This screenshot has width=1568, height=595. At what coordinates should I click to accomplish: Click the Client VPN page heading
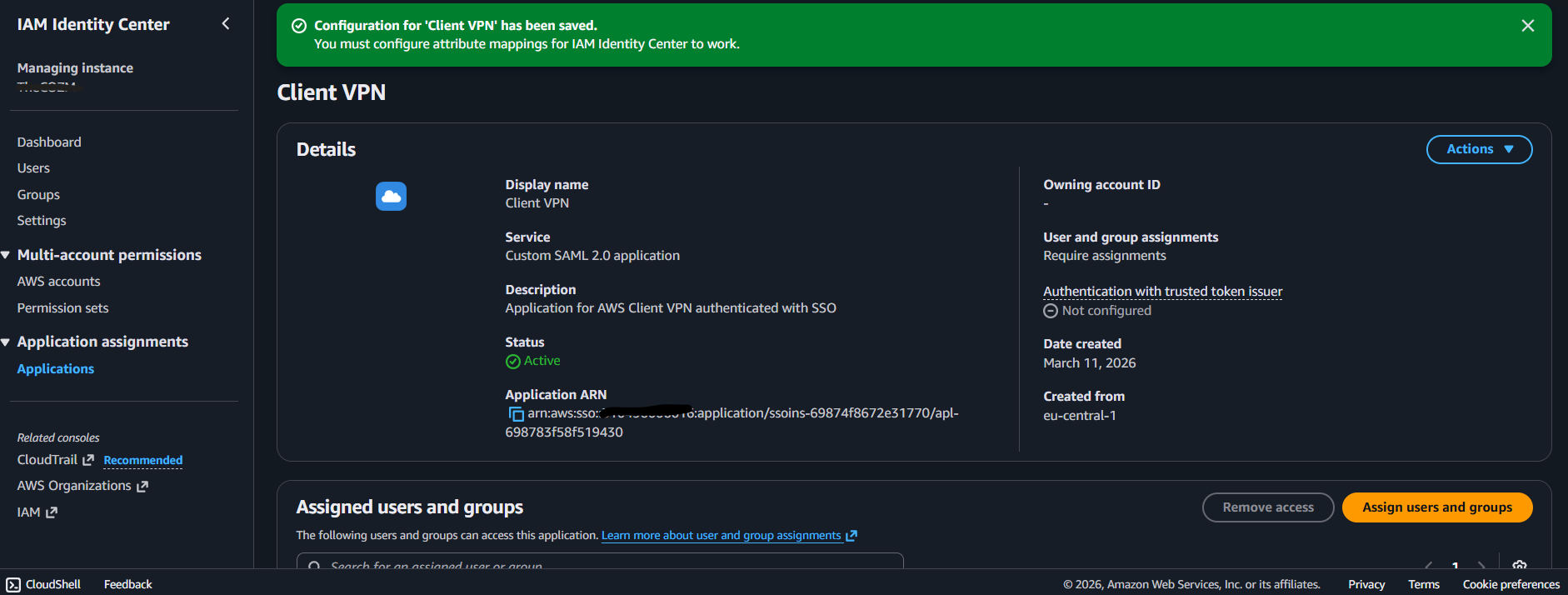[x=332, y=92]
